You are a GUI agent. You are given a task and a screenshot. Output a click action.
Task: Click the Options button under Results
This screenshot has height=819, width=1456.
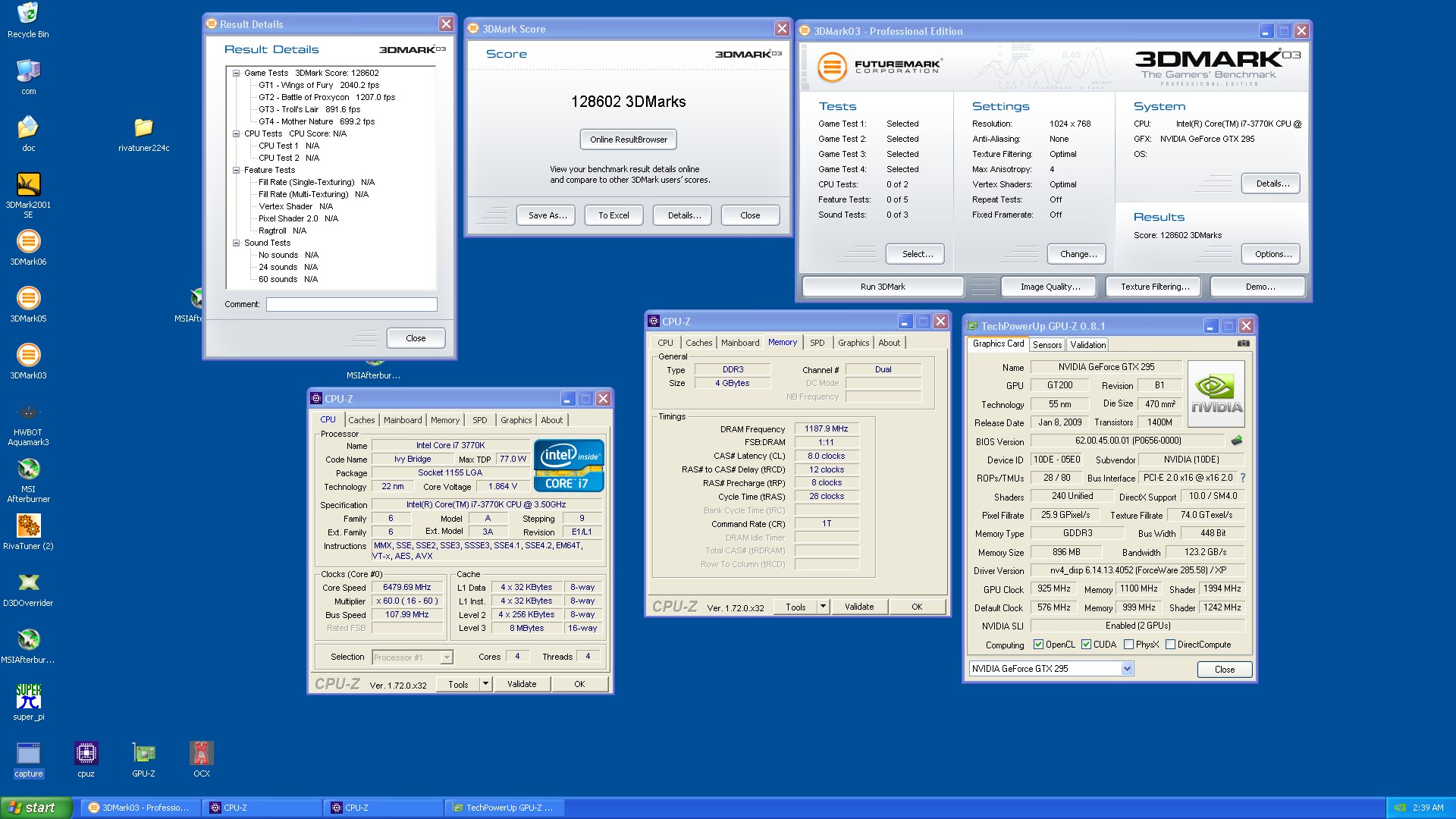tap(1271, 254)
